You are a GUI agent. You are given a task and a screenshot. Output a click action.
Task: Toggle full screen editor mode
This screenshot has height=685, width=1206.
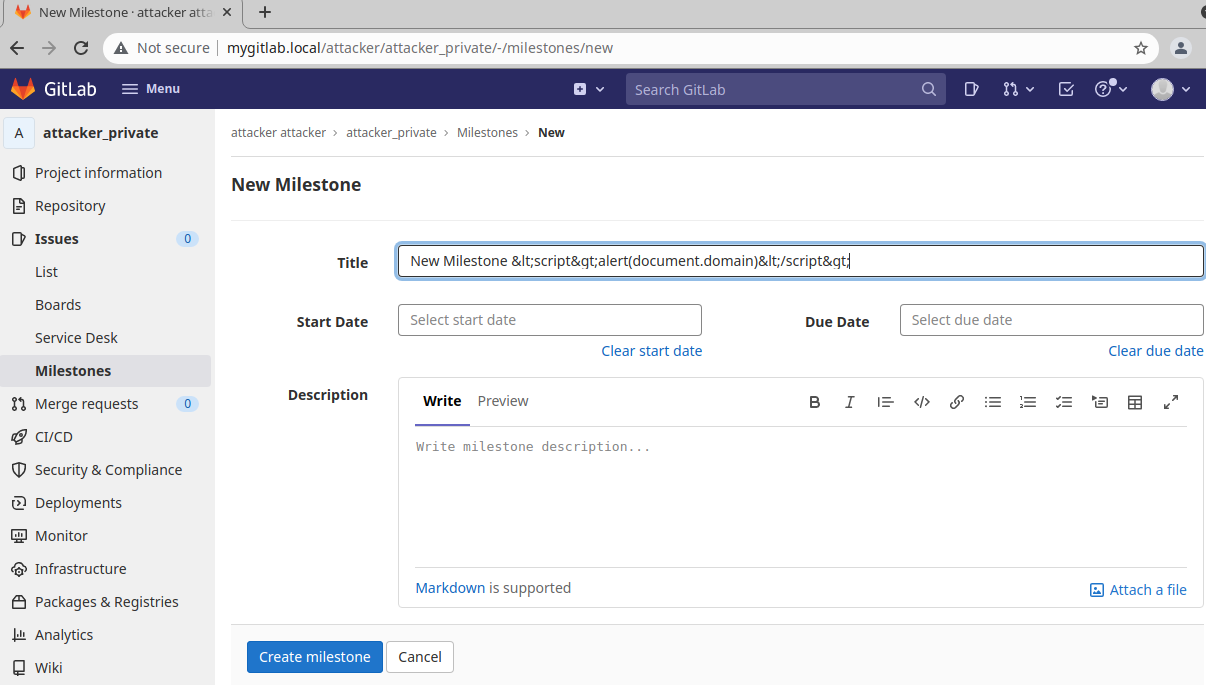(x=1171, y=402)
